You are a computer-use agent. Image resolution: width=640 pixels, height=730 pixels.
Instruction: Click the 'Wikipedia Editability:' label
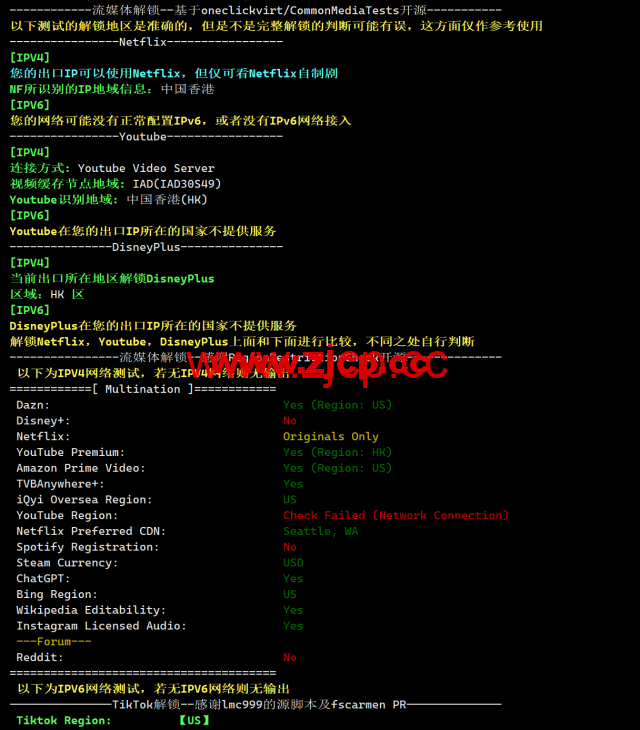[91, 610]
